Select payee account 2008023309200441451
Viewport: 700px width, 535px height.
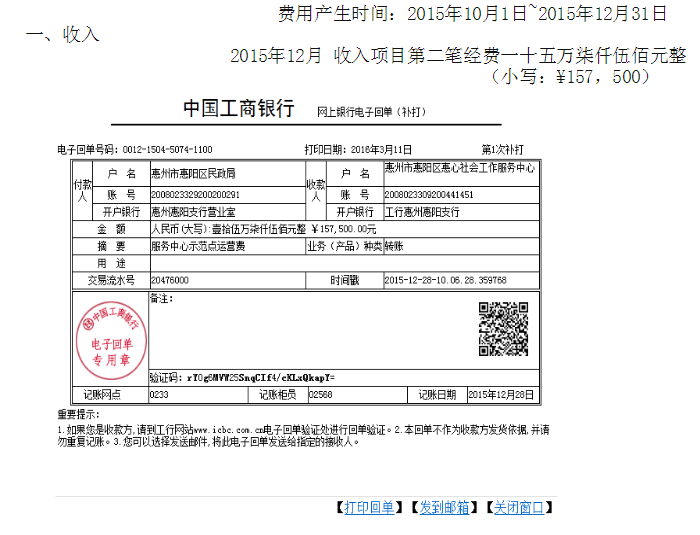pos(429,195)
